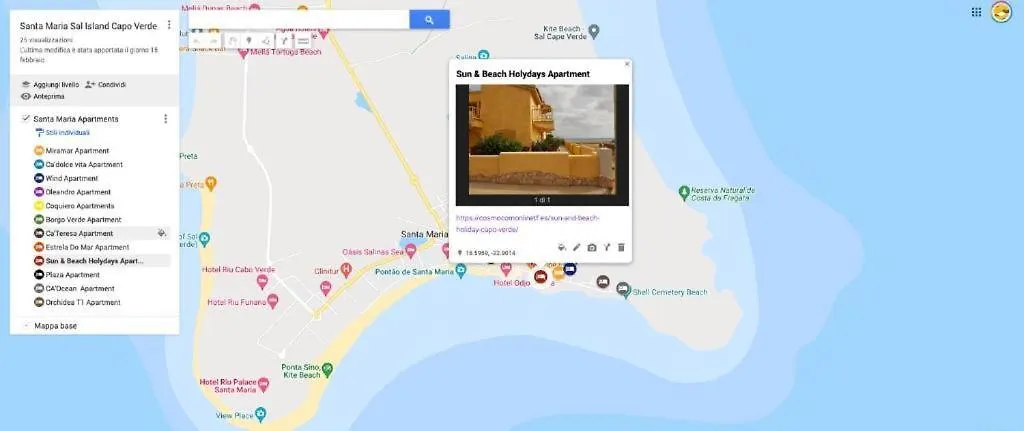This screenshot has height=431, width=1024.
Task: Edit the place with pencil icon
Action: point(577,247)
